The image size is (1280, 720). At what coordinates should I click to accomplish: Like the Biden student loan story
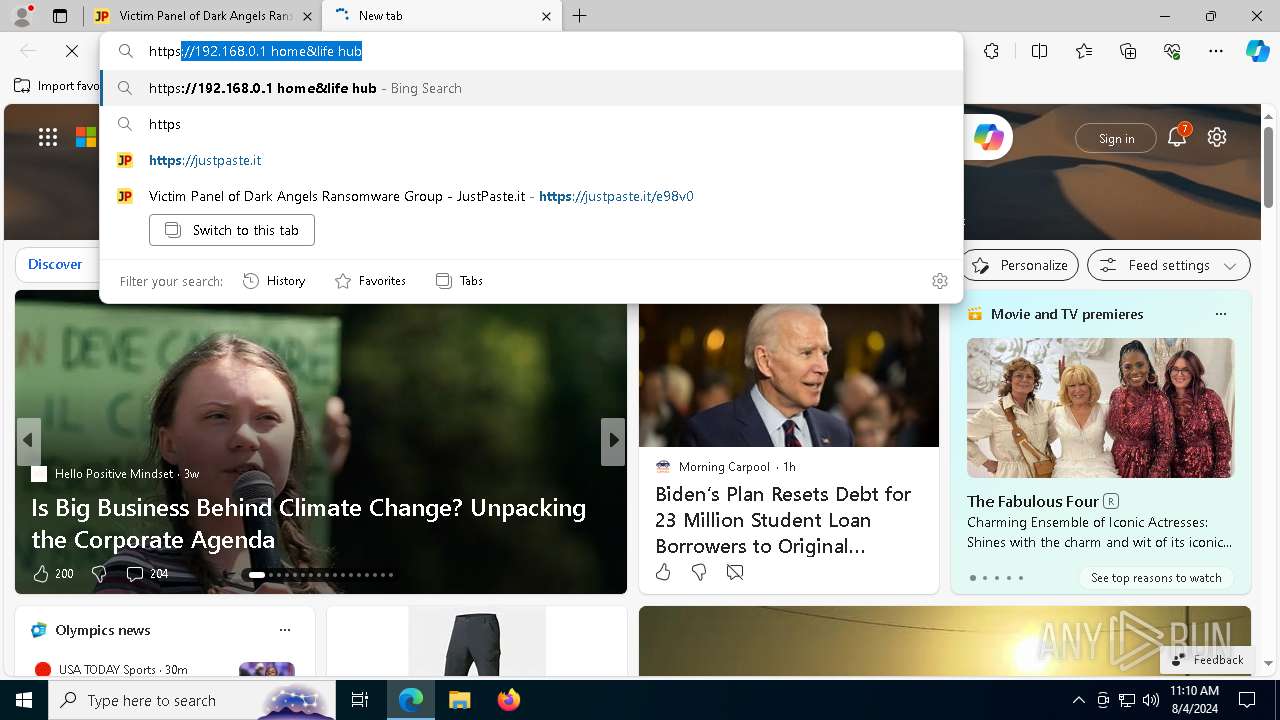pyautogui.click(x=663, y=572)
